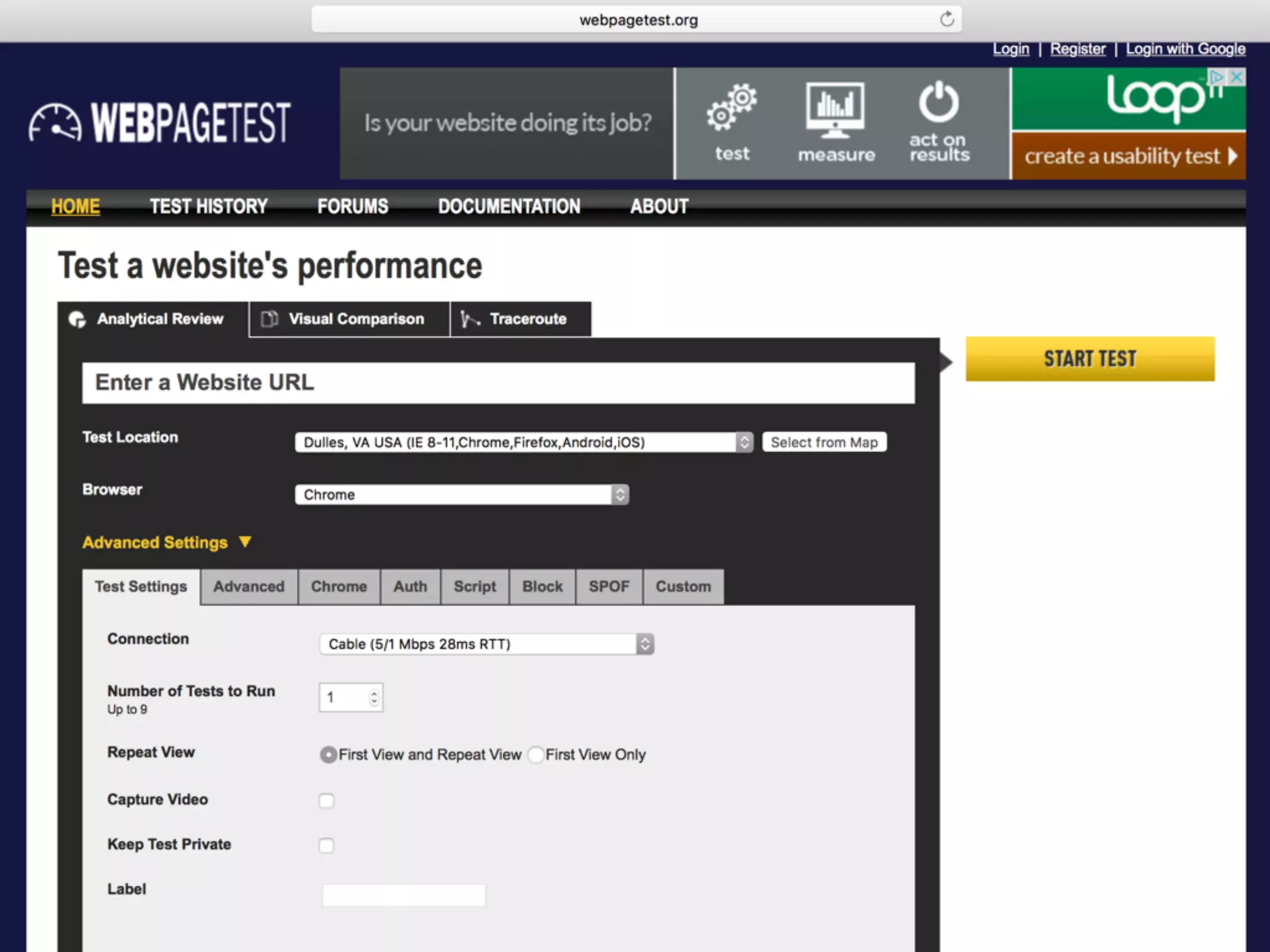Click 'Is your website doing its job?' banner
Image resolution: width=1270 pixels, height=952 pixels.
[507, 123]
